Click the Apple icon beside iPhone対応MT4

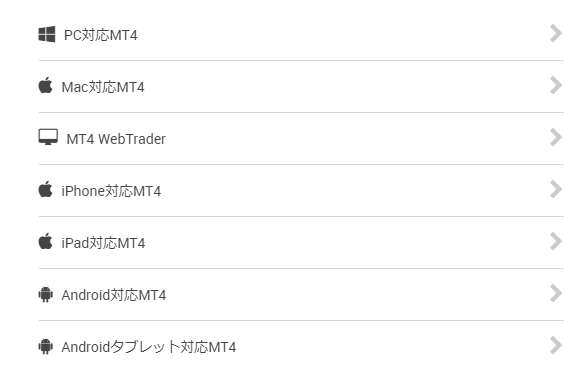point(45,189)
